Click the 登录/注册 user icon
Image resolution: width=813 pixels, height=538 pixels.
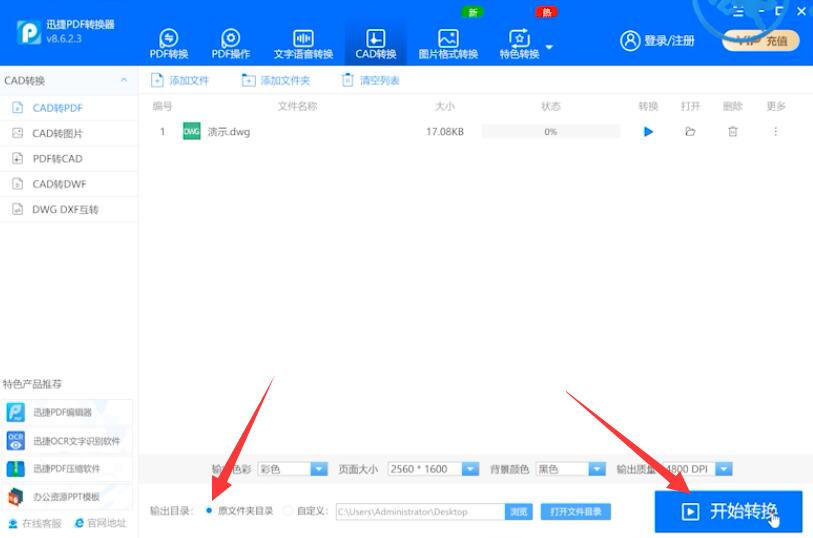630,40
